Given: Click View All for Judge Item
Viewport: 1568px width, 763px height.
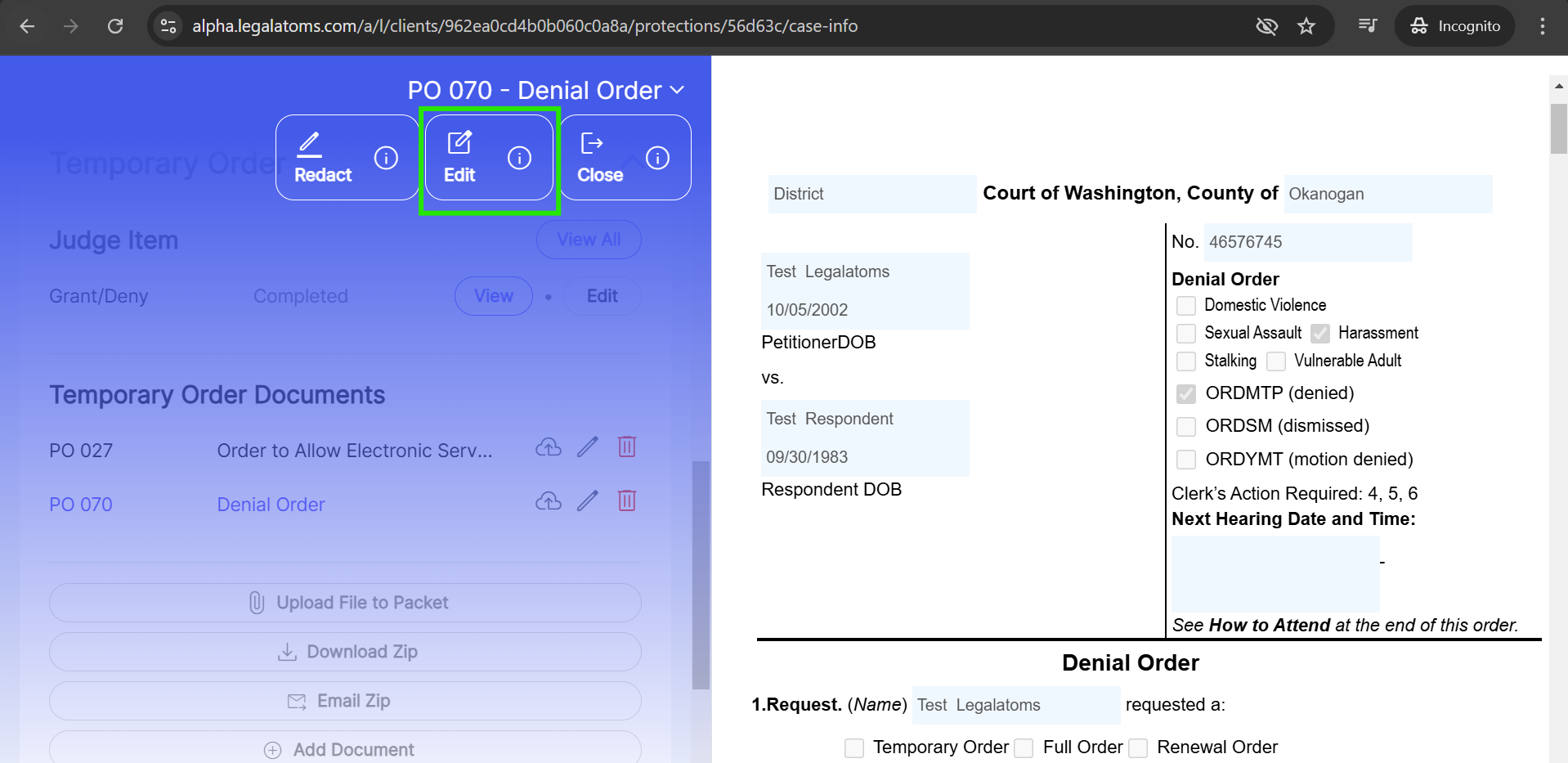Looking at the screenshot, I should click(x=589, y=240).
